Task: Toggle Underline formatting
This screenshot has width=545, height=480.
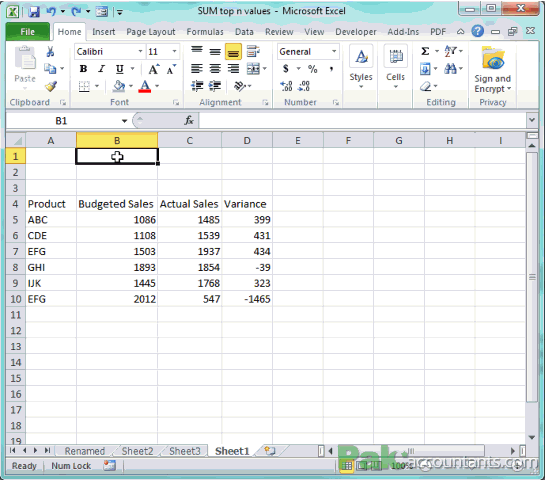Action: 120,69
